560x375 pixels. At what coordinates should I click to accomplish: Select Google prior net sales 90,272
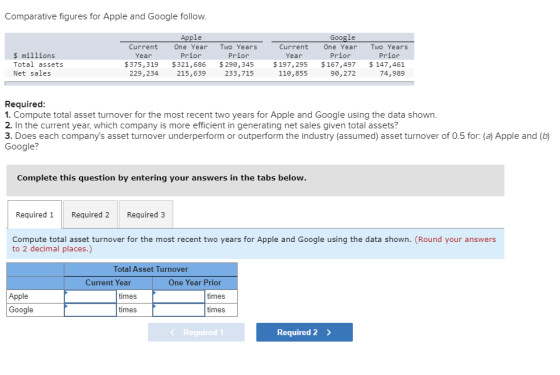[343, 73]
